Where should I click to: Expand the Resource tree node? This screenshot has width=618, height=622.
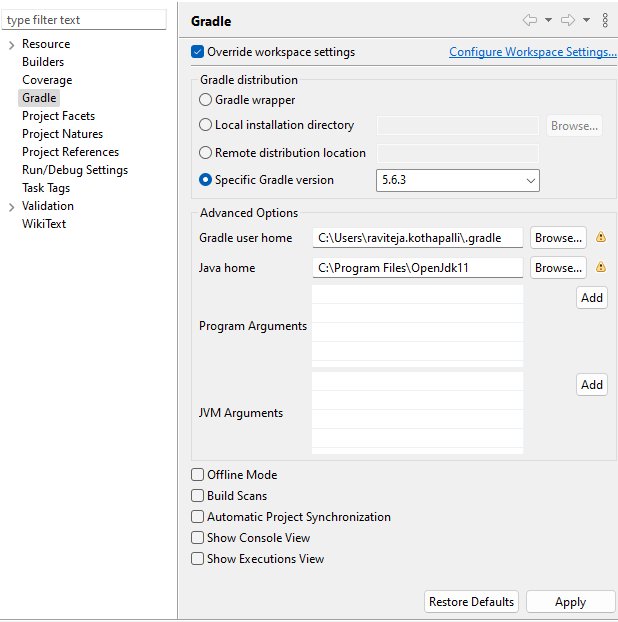click(12, 45)
